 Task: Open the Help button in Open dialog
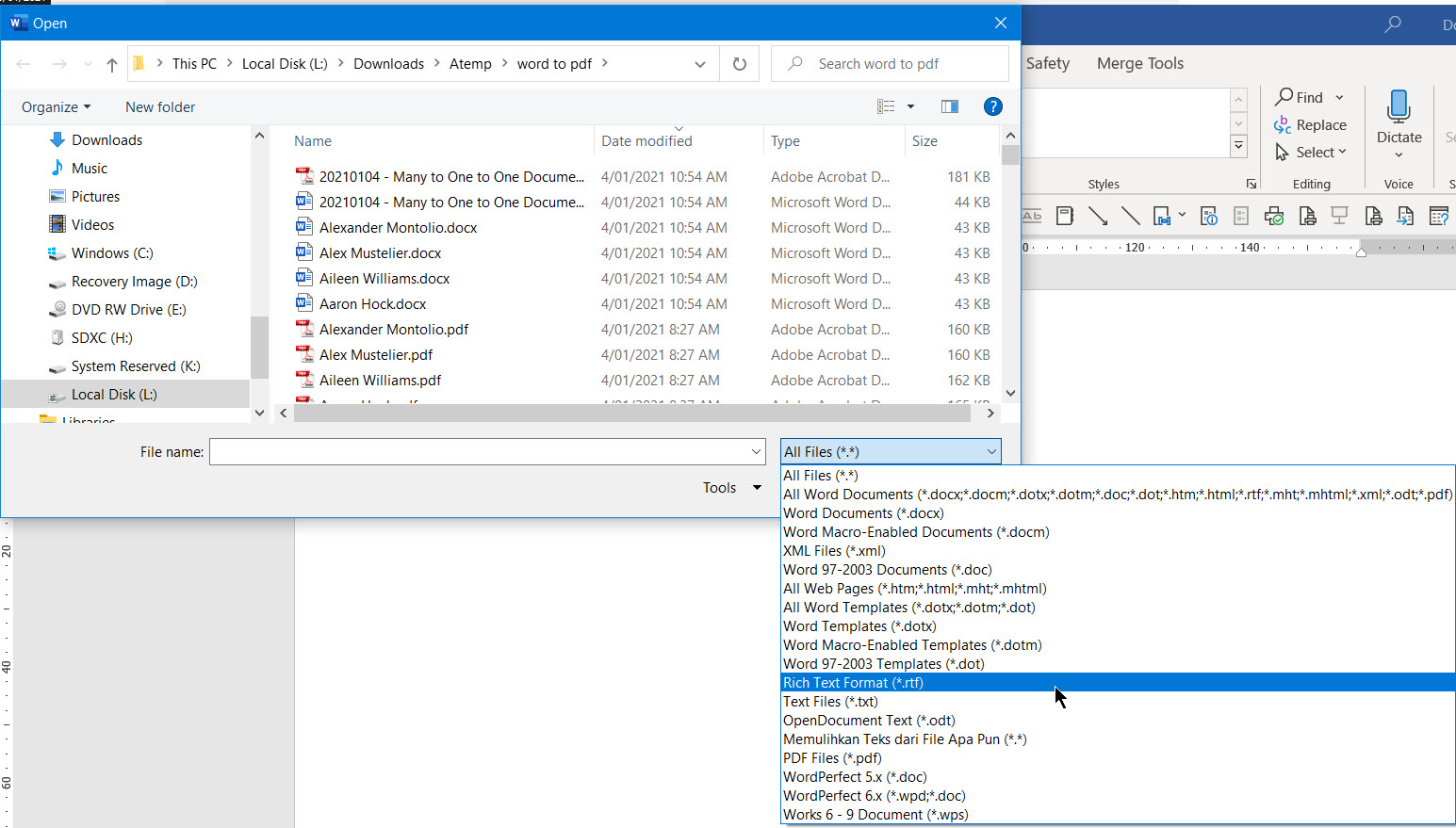[992, 106]
